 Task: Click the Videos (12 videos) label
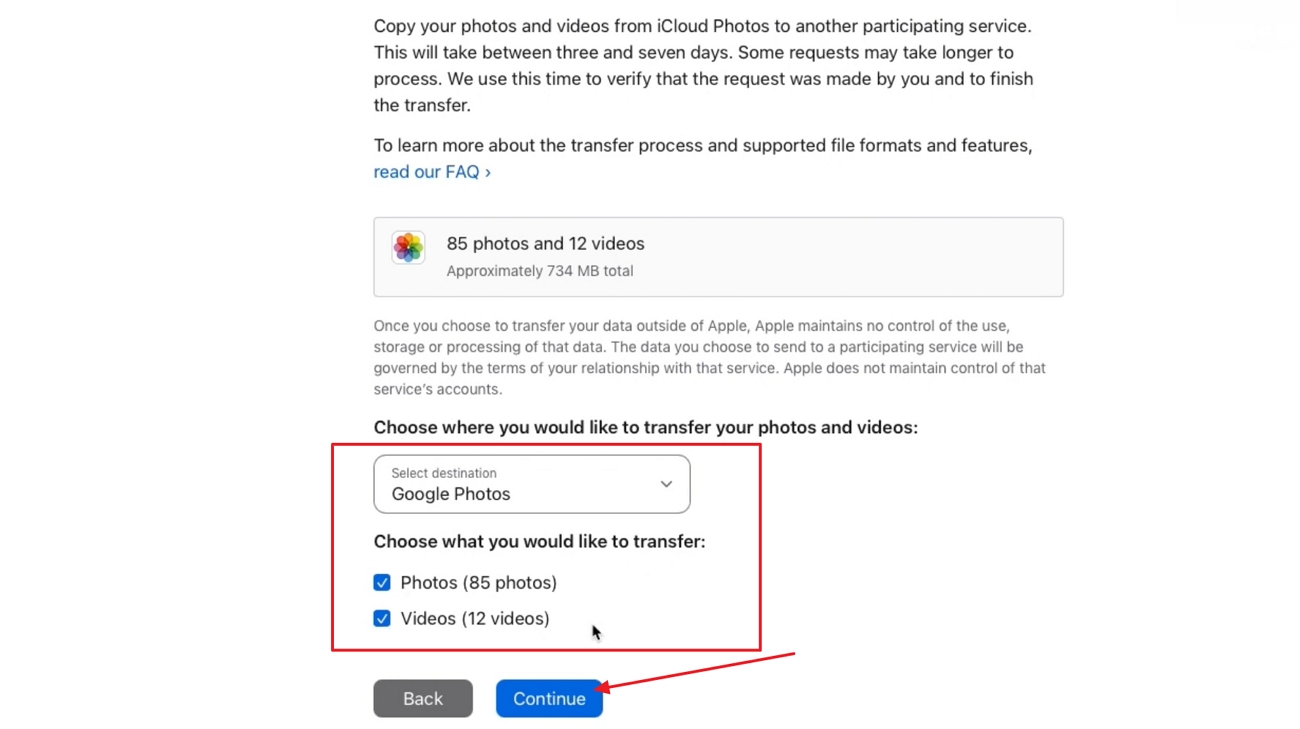click(474, 618)
